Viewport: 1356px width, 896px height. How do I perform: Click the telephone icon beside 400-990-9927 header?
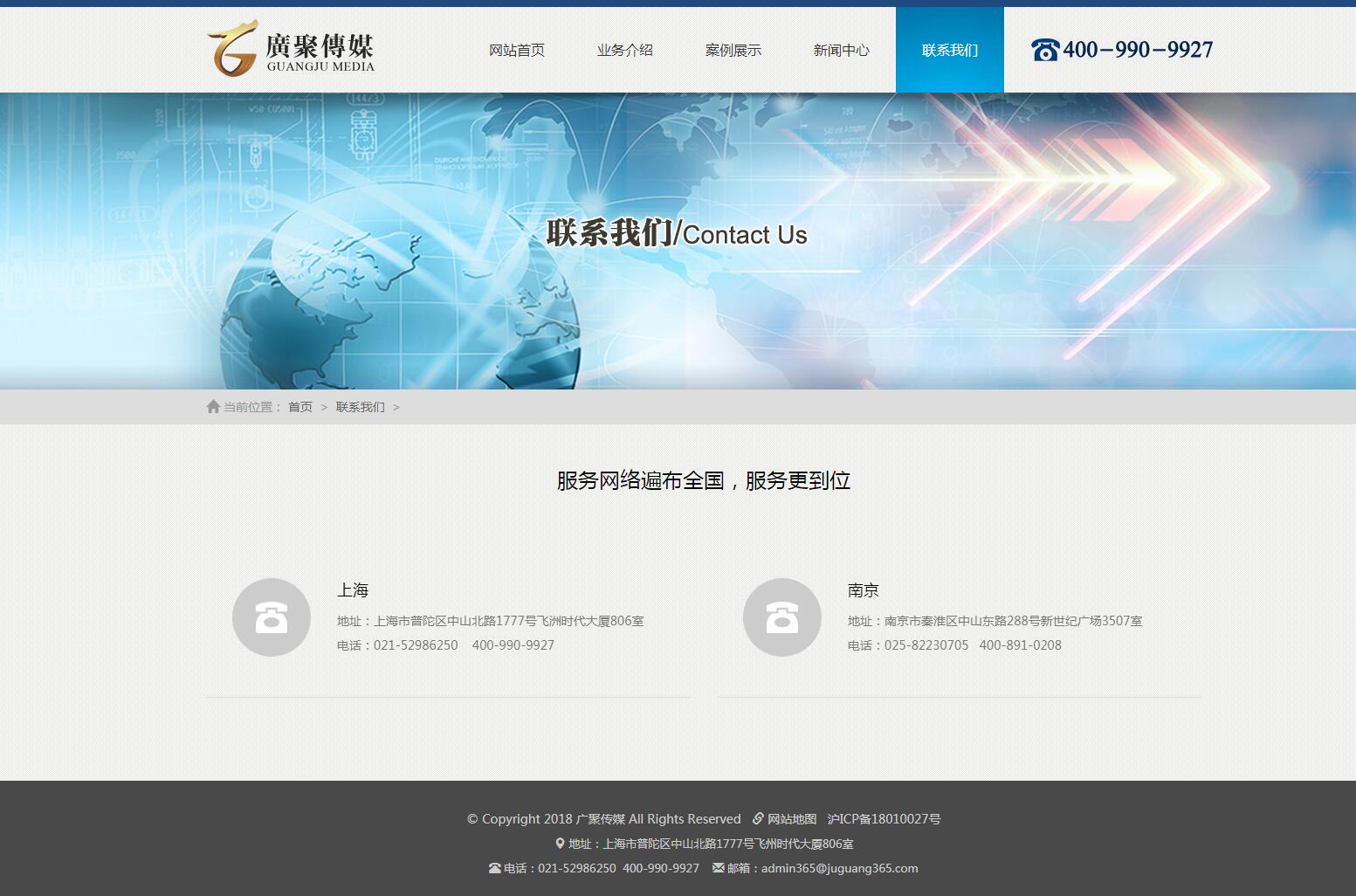1044,51
